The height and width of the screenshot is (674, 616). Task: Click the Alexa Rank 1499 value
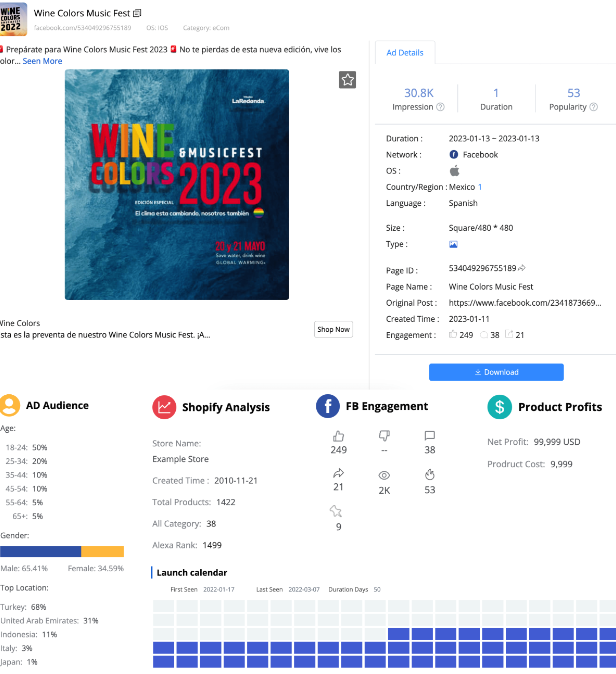212,545
